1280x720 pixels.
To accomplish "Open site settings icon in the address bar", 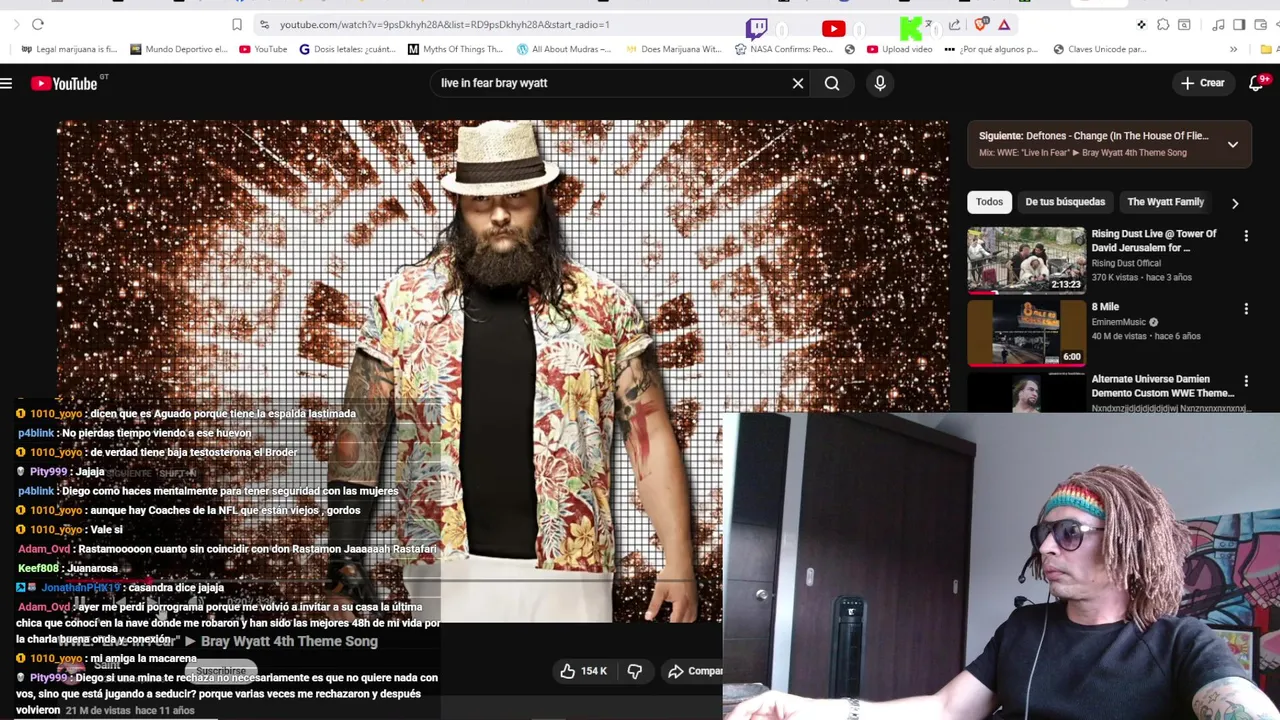I will point(264,24).
